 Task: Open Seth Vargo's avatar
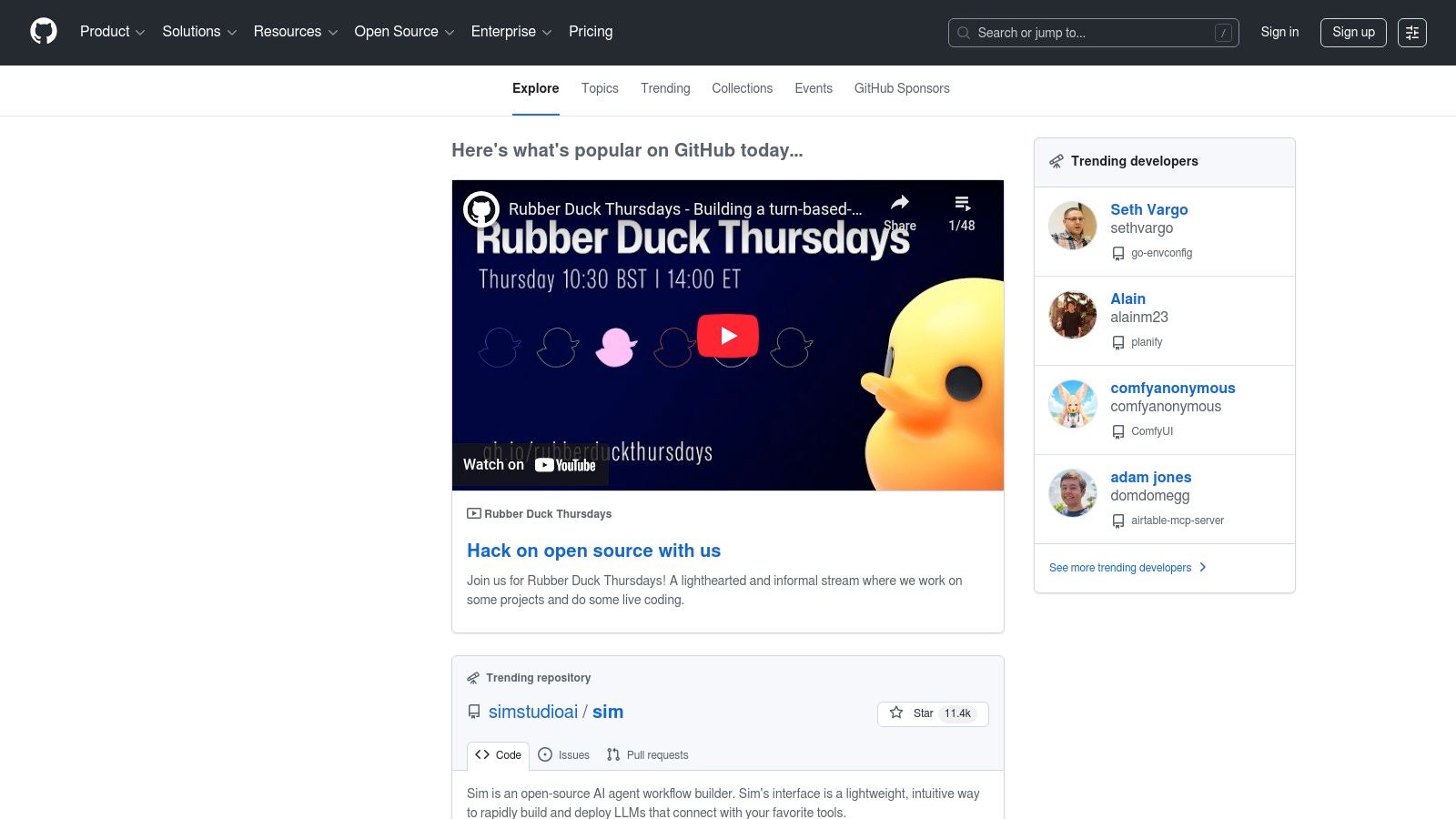click(x=1073, y=226)
